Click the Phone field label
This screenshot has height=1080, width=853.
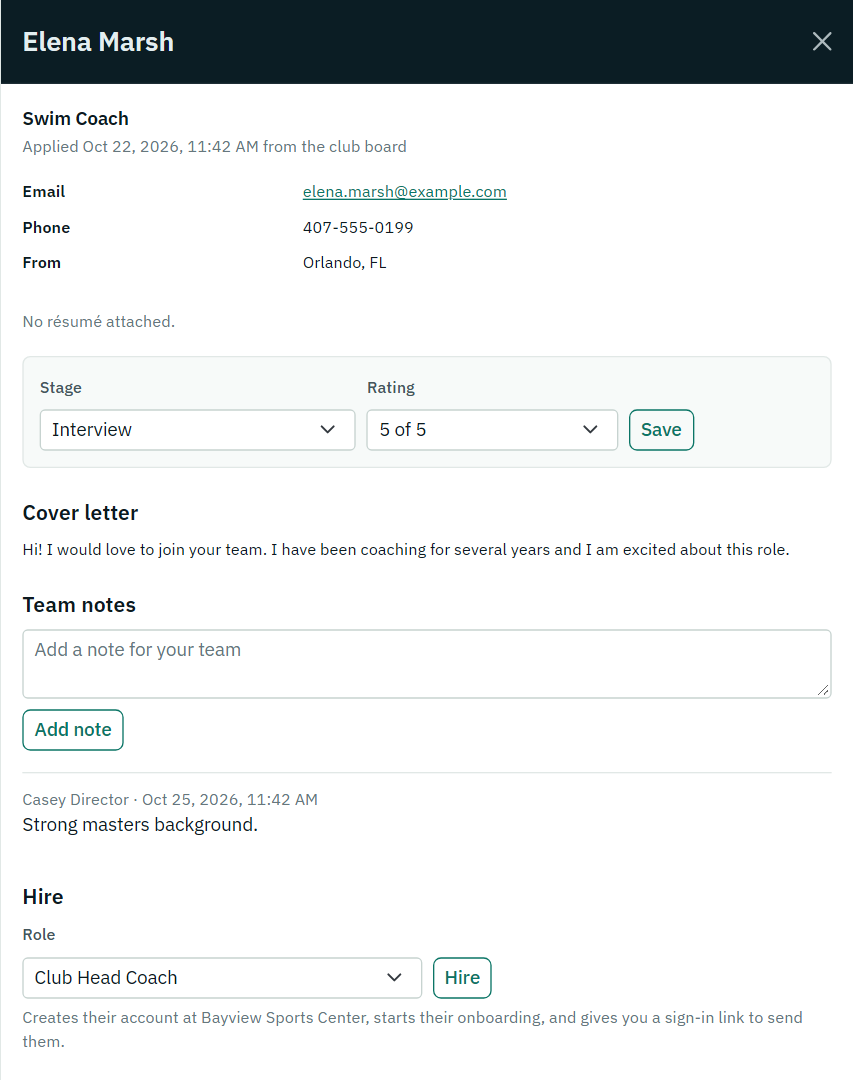point(46,227)
